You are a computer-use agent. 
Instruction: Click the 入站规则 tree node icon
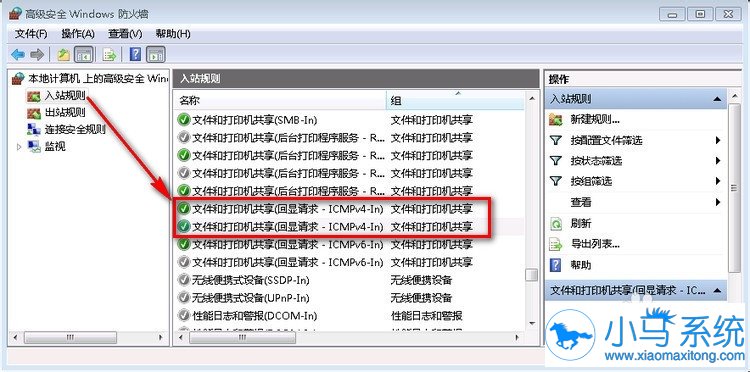(x=34, y=96)
